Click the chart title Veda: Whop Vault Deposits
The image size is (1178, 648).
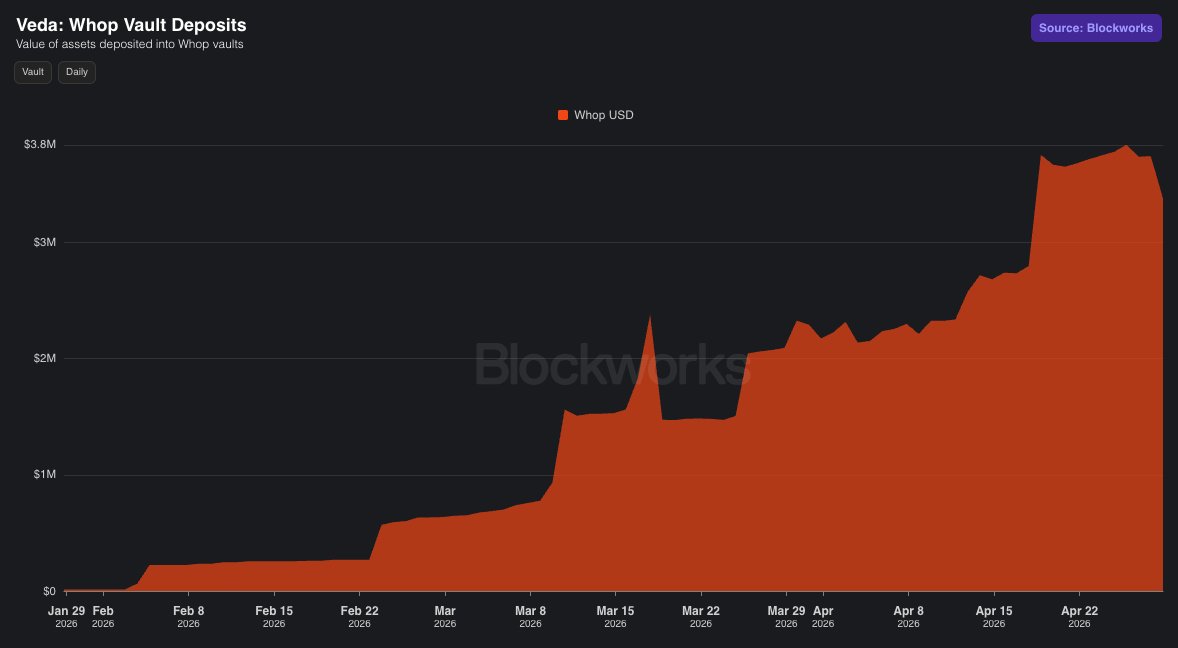click(x=131, y=25)
